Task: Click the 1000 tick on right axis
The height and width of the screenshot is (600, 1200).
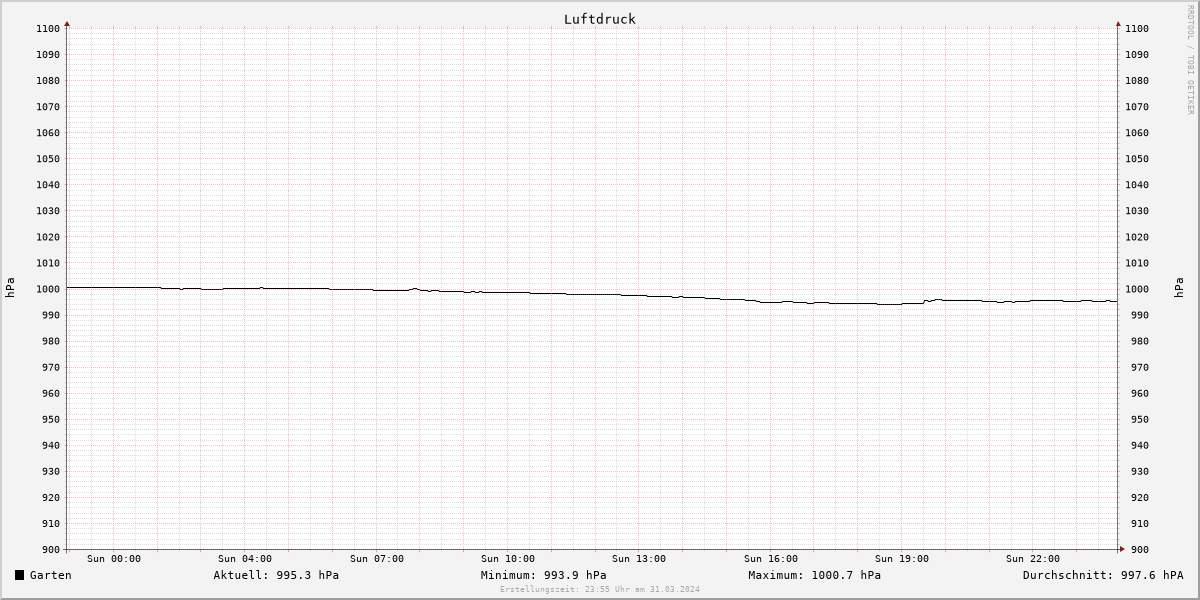Action: pyautogui.click(x=1137, y=289)
